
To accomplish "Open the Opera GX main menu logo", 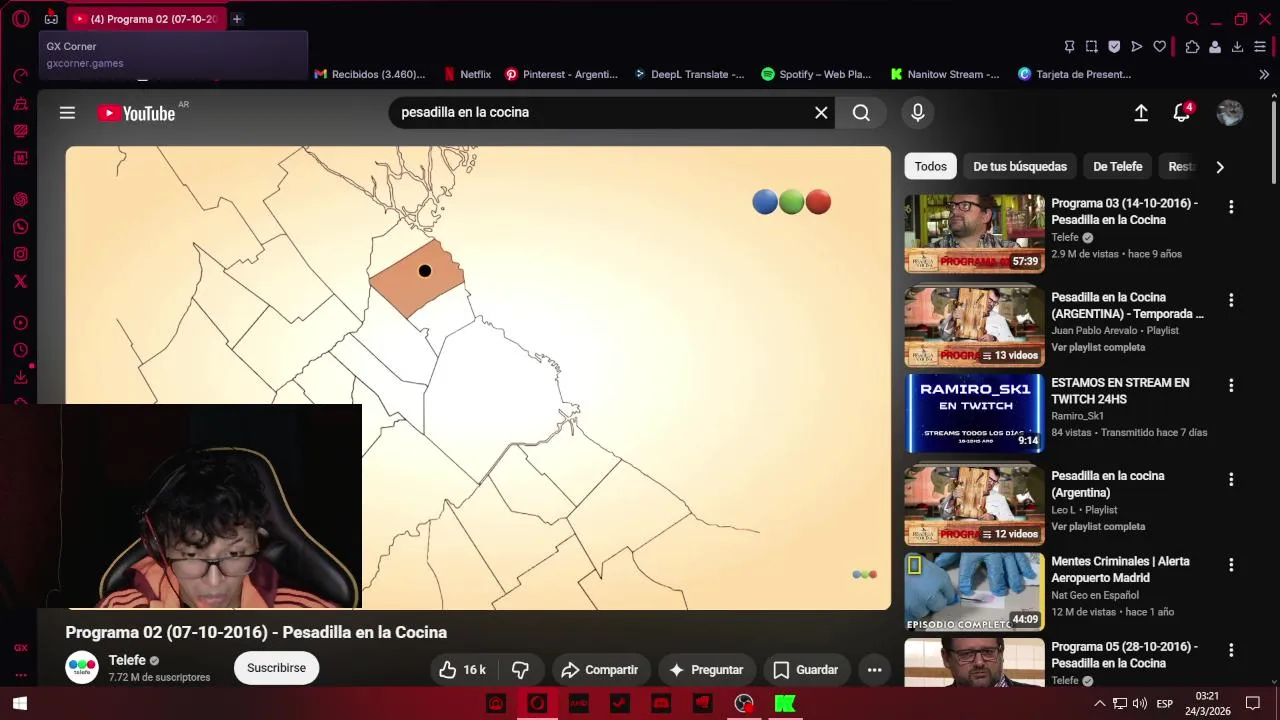I will click(x=20, y=19).
